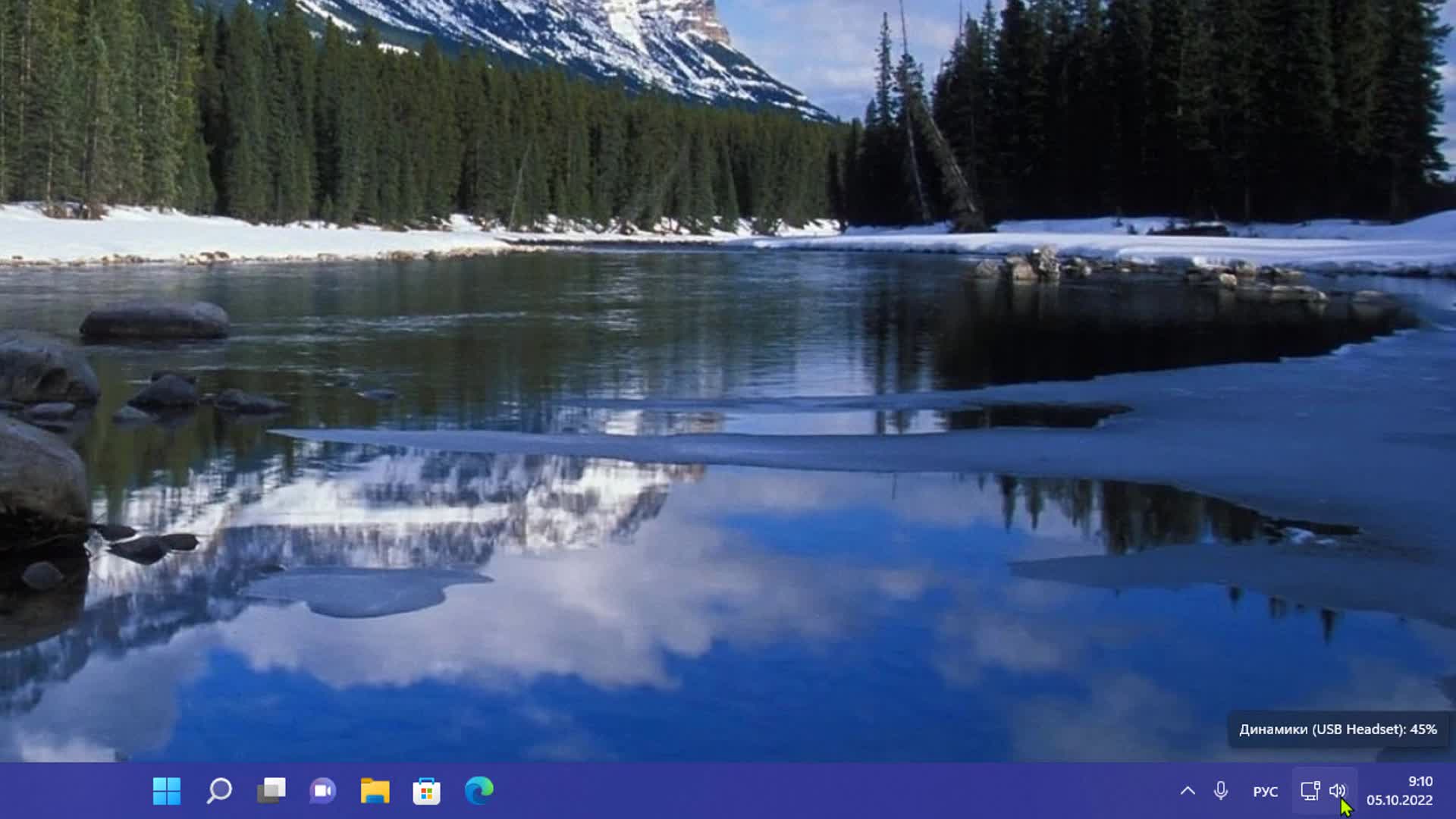Click the speaker volume tray icon
Image resolution: width=1456 pixels, height=819 pixels.
coord(1338,791)
